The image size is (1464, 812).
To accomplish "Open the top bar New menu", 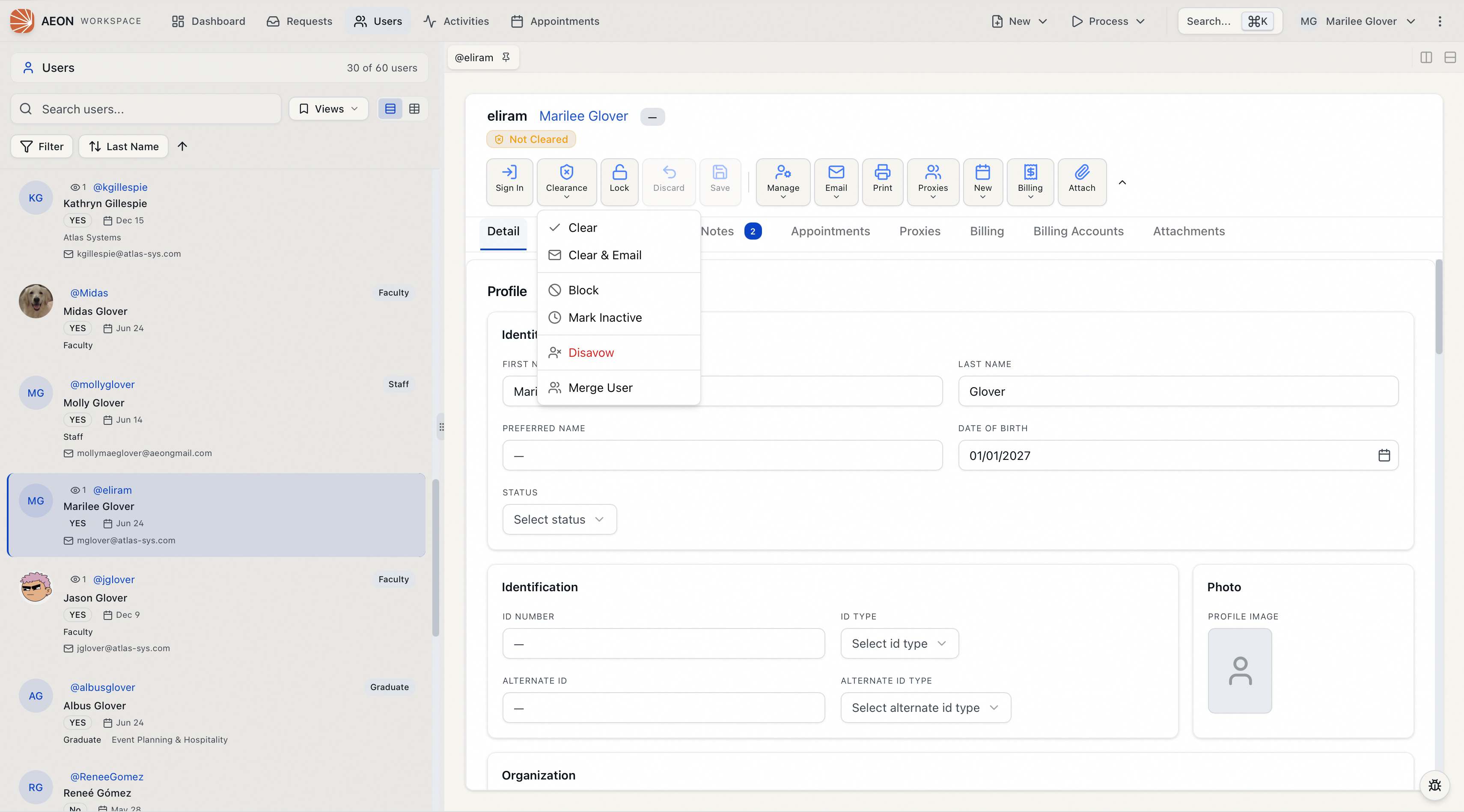I will pos(1019,21).
